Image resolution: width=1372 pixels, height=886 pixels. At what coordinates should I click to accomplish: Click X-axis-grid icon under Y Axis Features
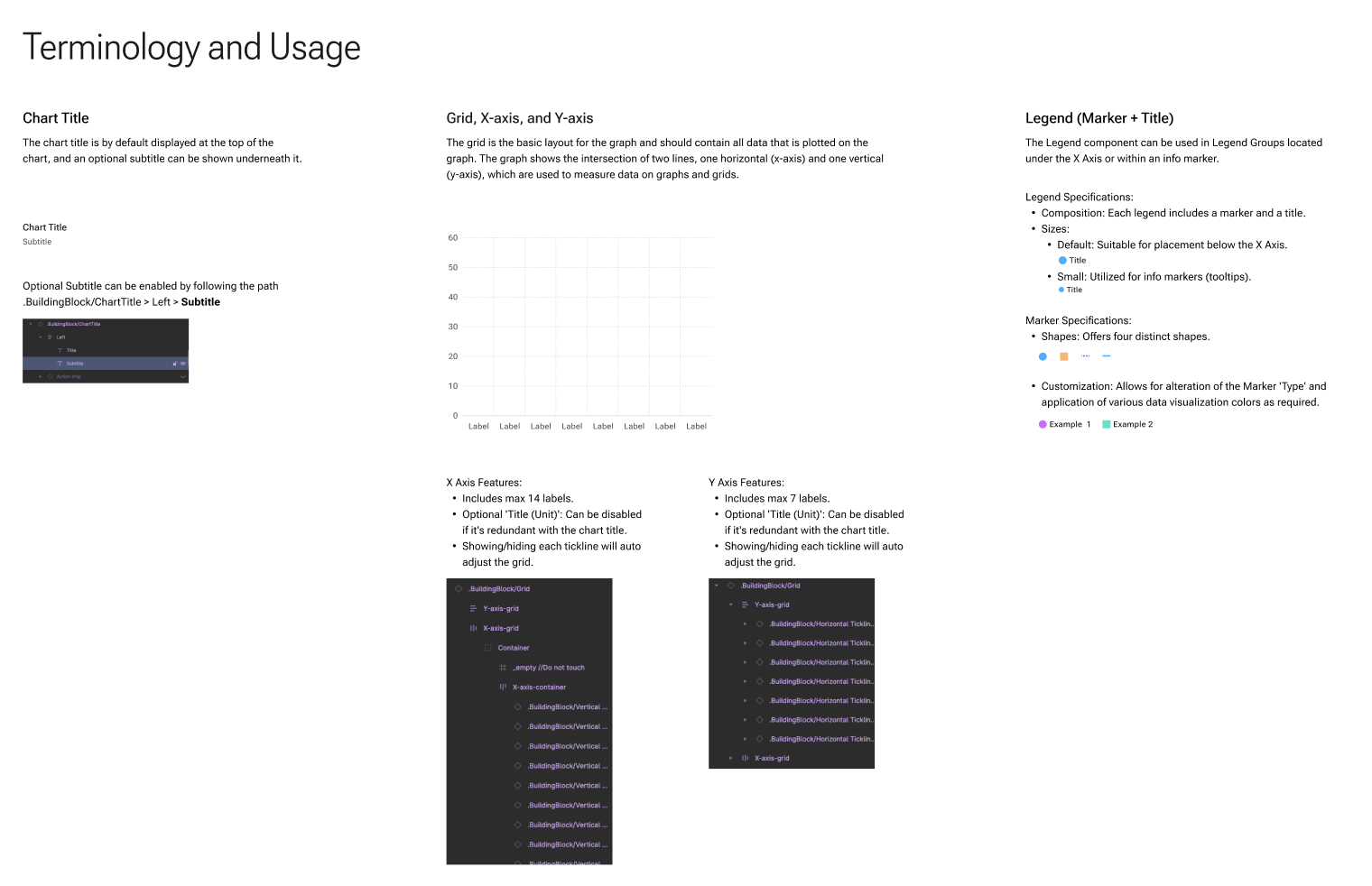pos(745,759)
